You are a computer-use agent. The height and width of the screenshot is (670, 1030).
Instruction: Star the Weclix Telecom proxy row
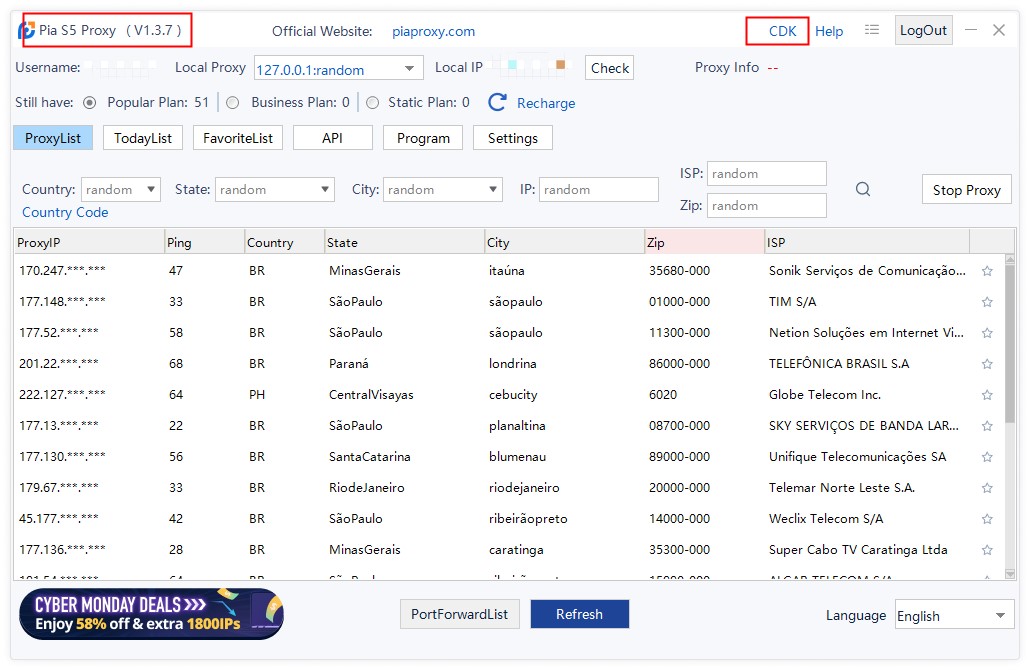987,518
